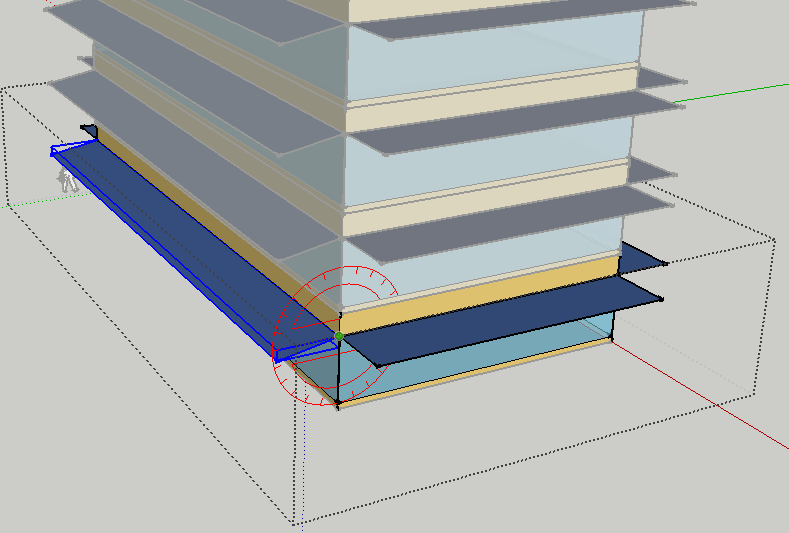
Task: Click the ground floor light blue glass wall
Action: (x=478, y=360)
